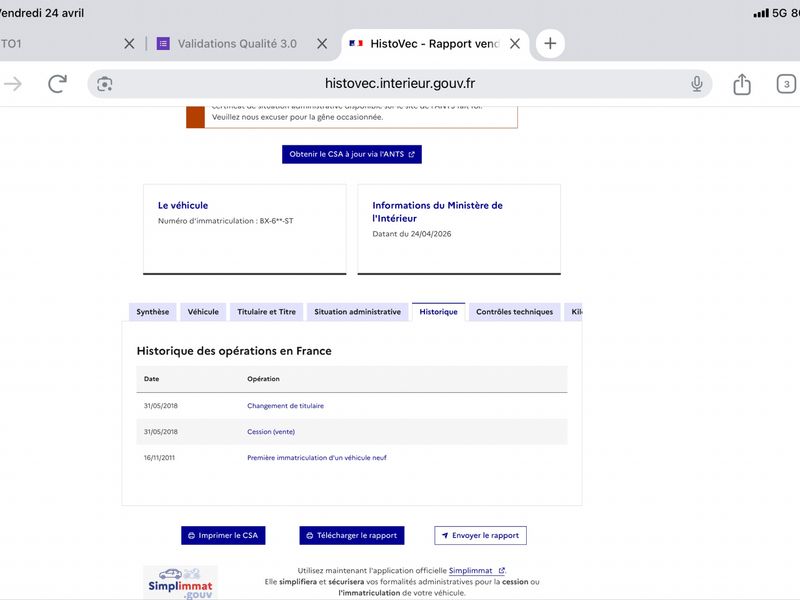Open the Synthèse tab
The width and height of the screenshot is (800, 600).
click(x=153, y=312)
